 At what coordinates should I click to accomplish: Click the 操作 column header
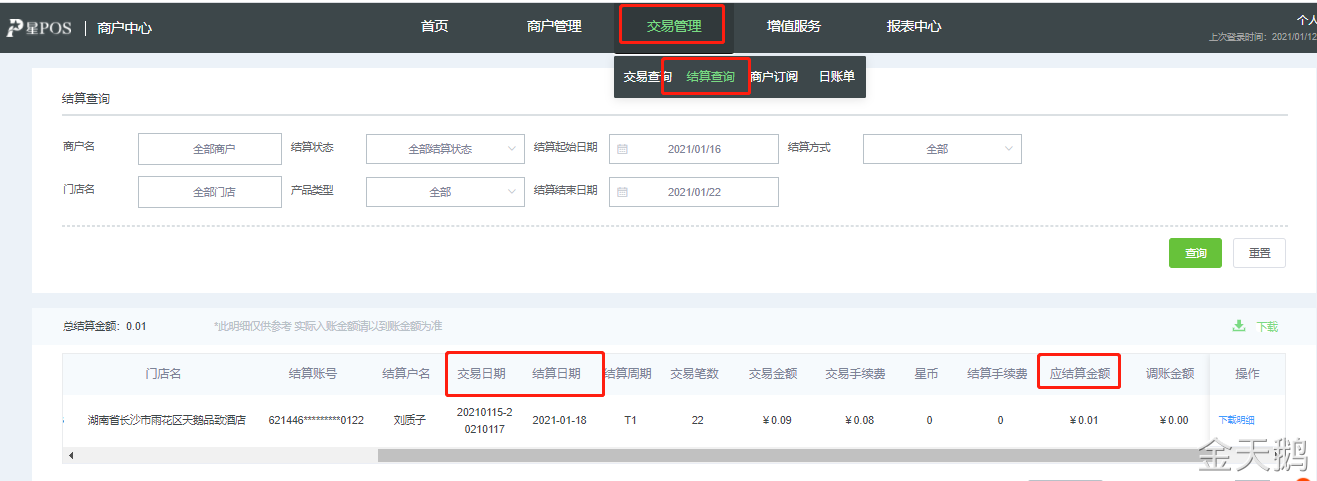(1247, 374)
